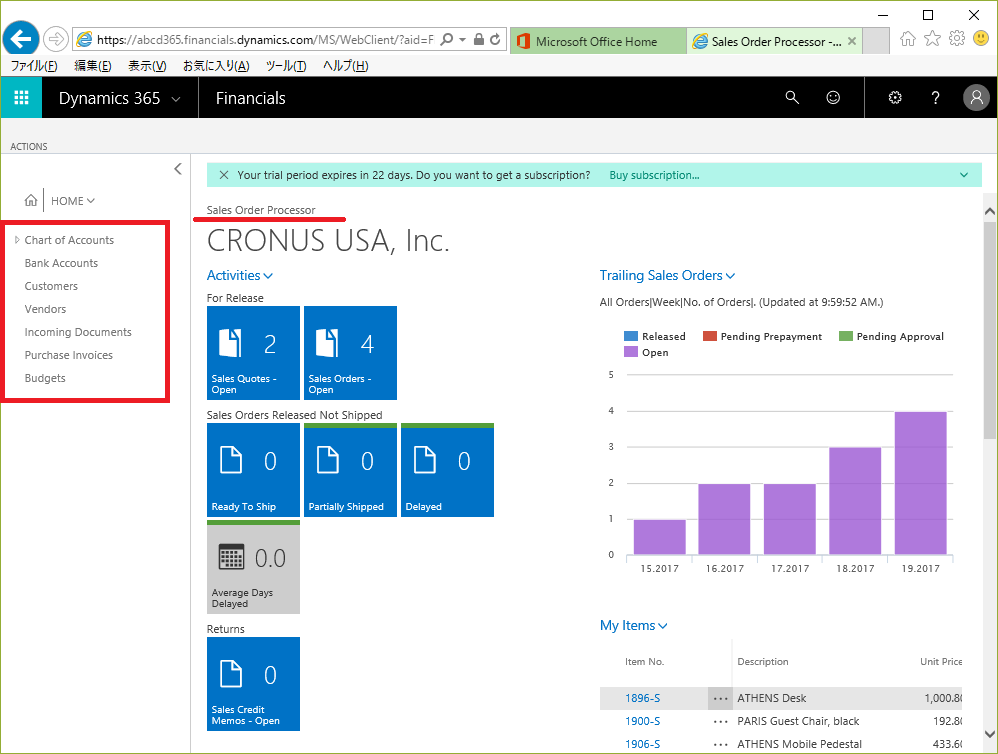The image size is (998, 754).
Task: Switch to the Microsoft Office Home tab
Action: [598, 41]
